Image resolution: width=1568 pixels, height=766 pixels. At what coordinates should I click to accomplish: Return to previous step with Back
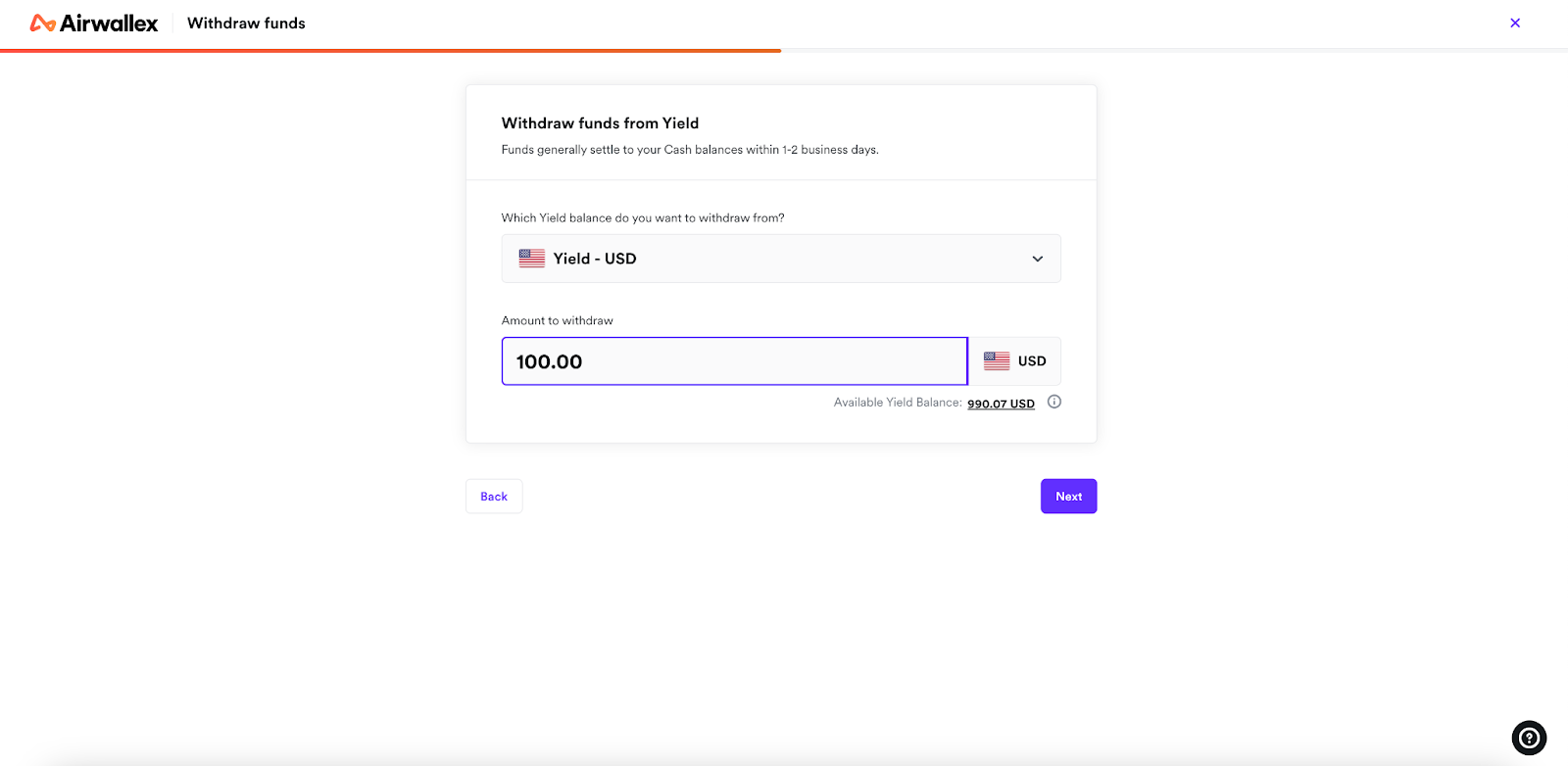(494, 497)
